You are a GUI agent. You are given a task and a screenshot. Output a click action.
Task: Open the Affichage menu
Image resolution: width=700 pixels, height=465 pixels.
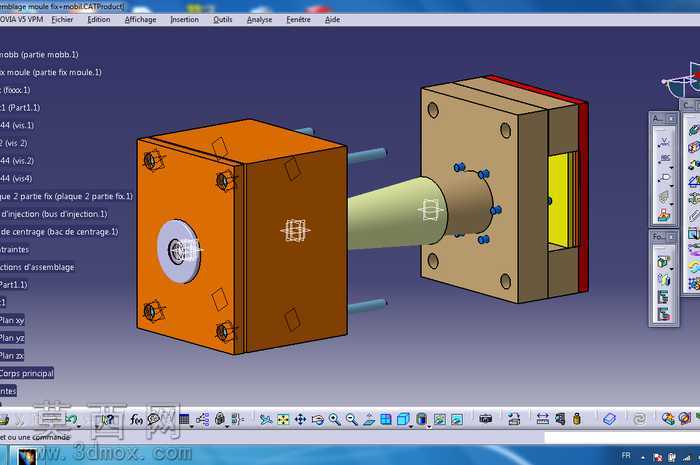[x=141, y=20]
